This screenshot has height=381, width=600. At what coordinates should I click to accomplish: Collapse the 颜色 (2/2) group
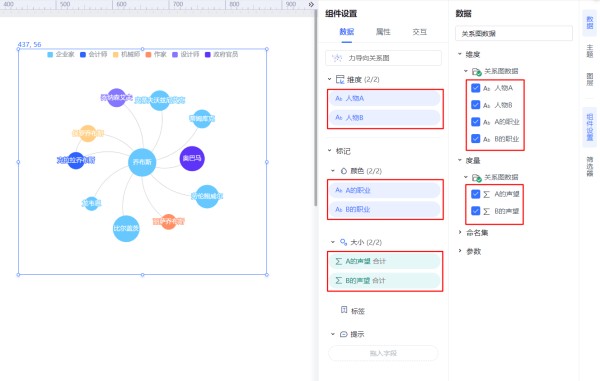click(x=333, y=171)
